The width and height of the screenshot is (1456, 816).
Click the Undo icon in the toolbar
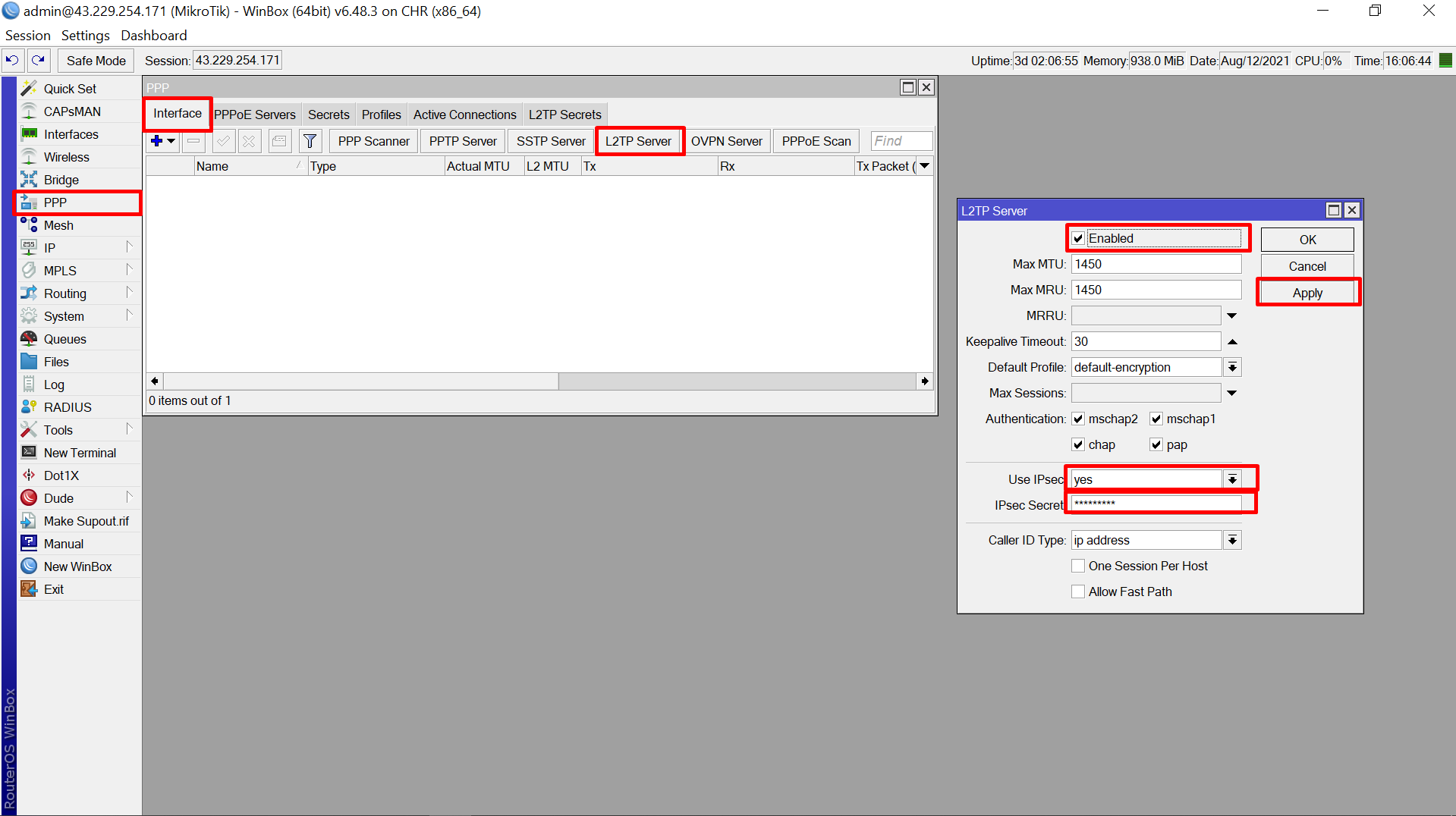(x=13, y=60)
